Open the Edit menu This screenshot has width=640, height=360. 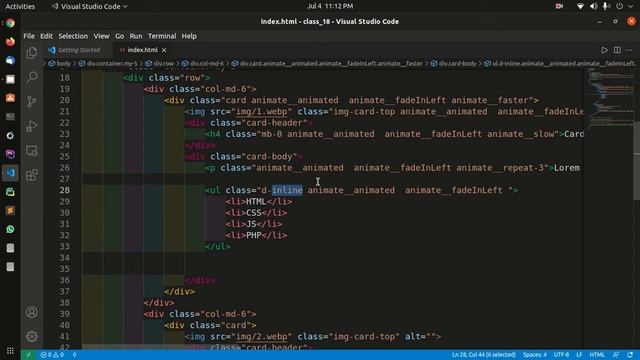coord(46,36)
